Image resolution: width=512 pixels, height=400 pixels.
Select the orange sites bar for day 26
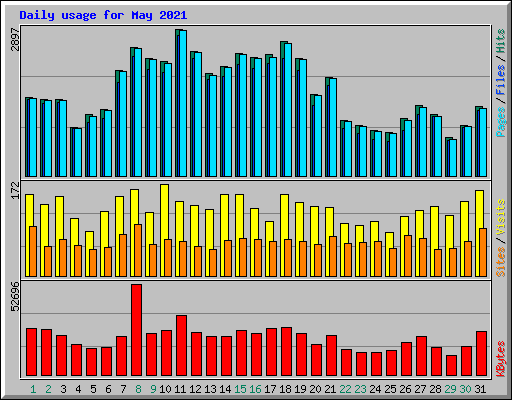point(408,256)
